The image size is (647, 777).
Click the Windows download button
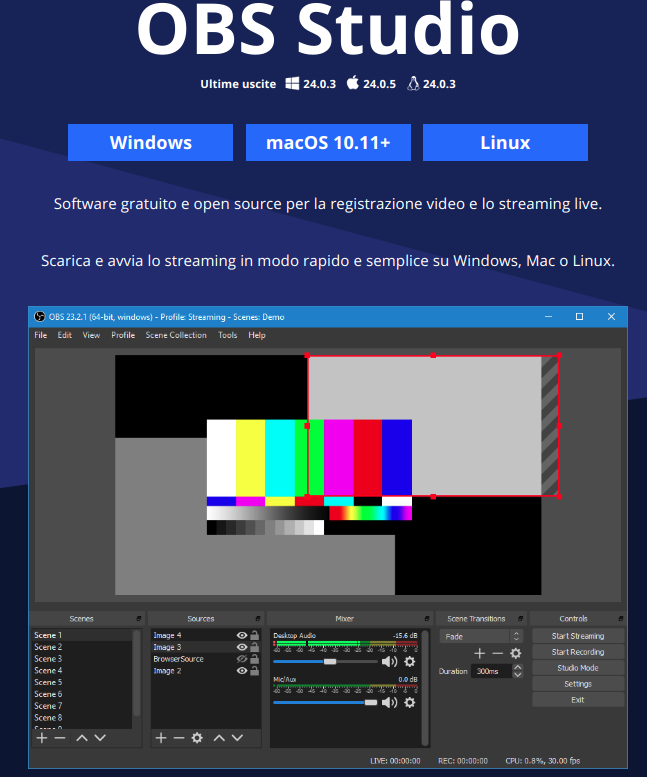[150, 142]
